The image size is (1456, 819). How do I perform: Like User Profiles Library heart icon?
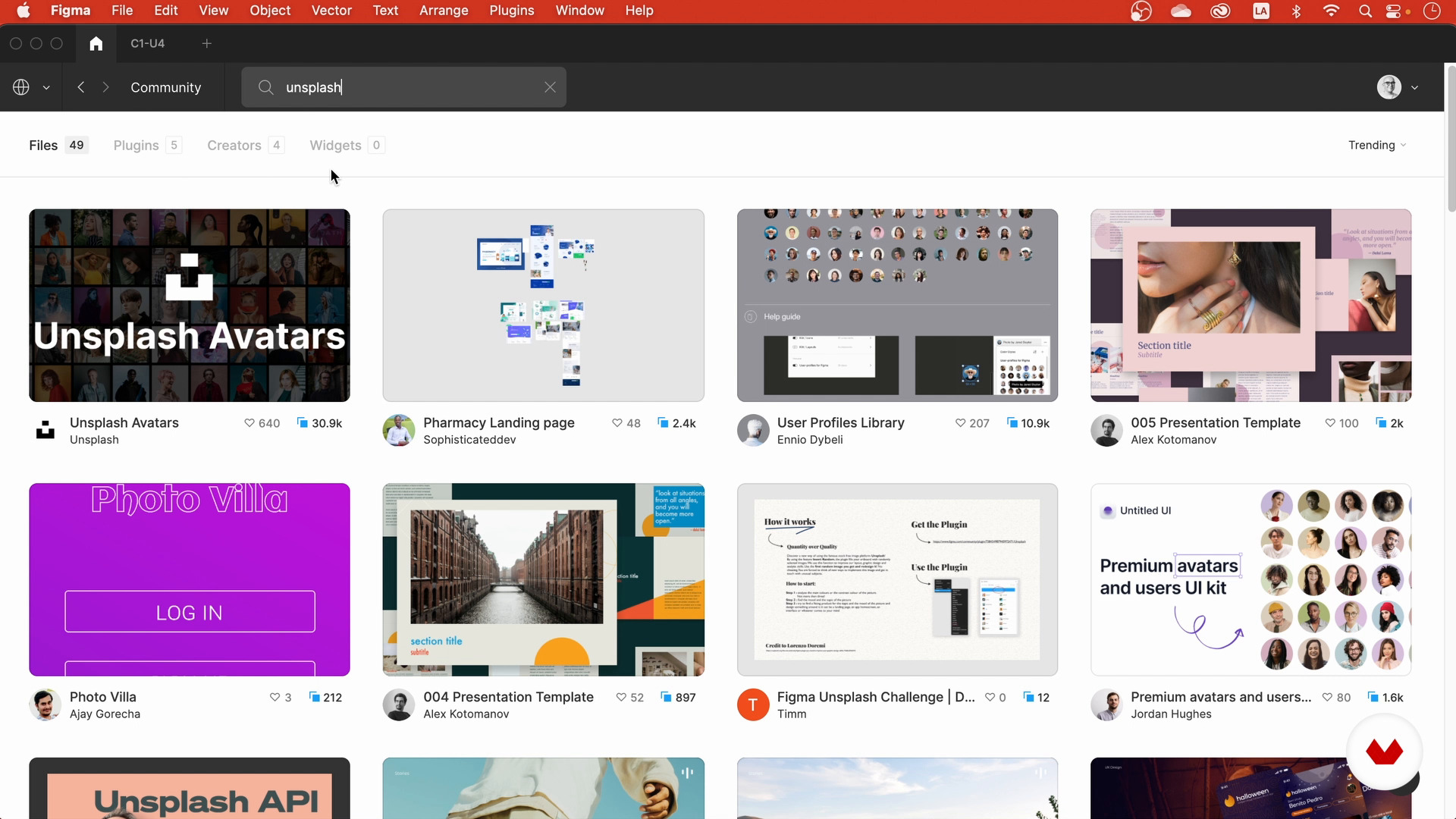point(960,423)
